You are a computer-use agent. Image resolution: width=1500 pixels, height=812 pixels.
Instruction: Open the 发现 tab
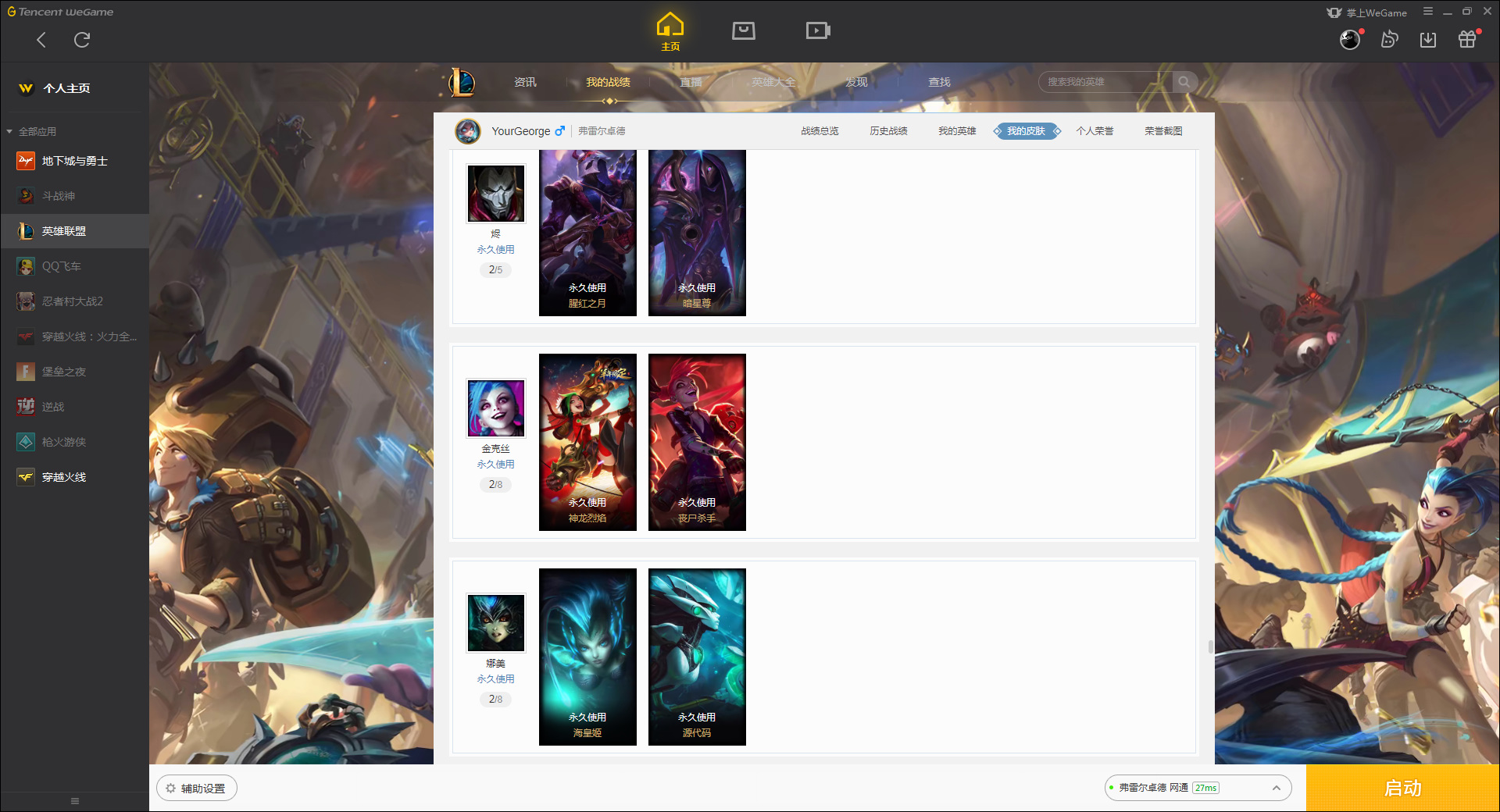point(856,82)
